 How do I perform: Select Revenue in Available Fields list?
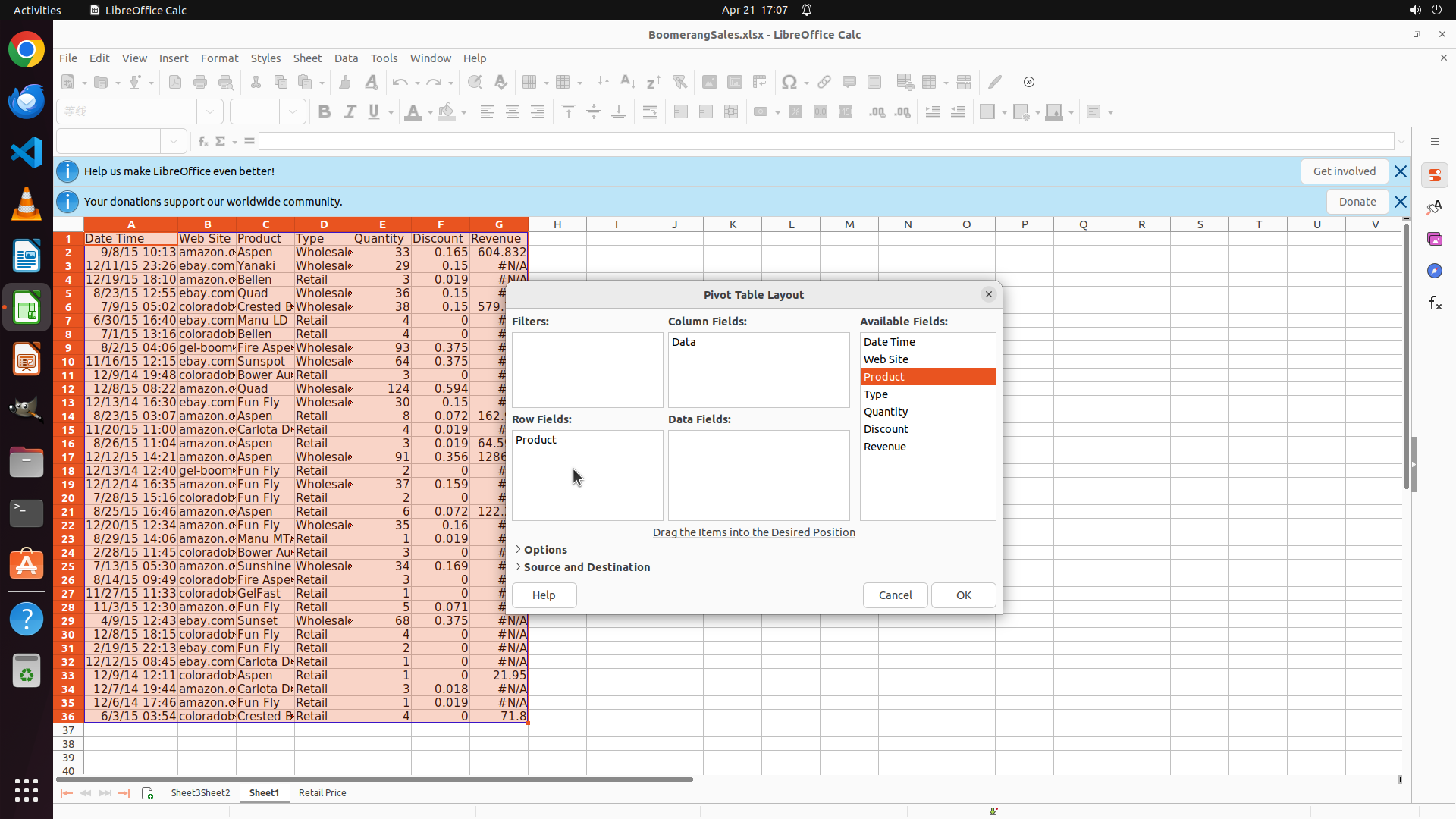884,447
